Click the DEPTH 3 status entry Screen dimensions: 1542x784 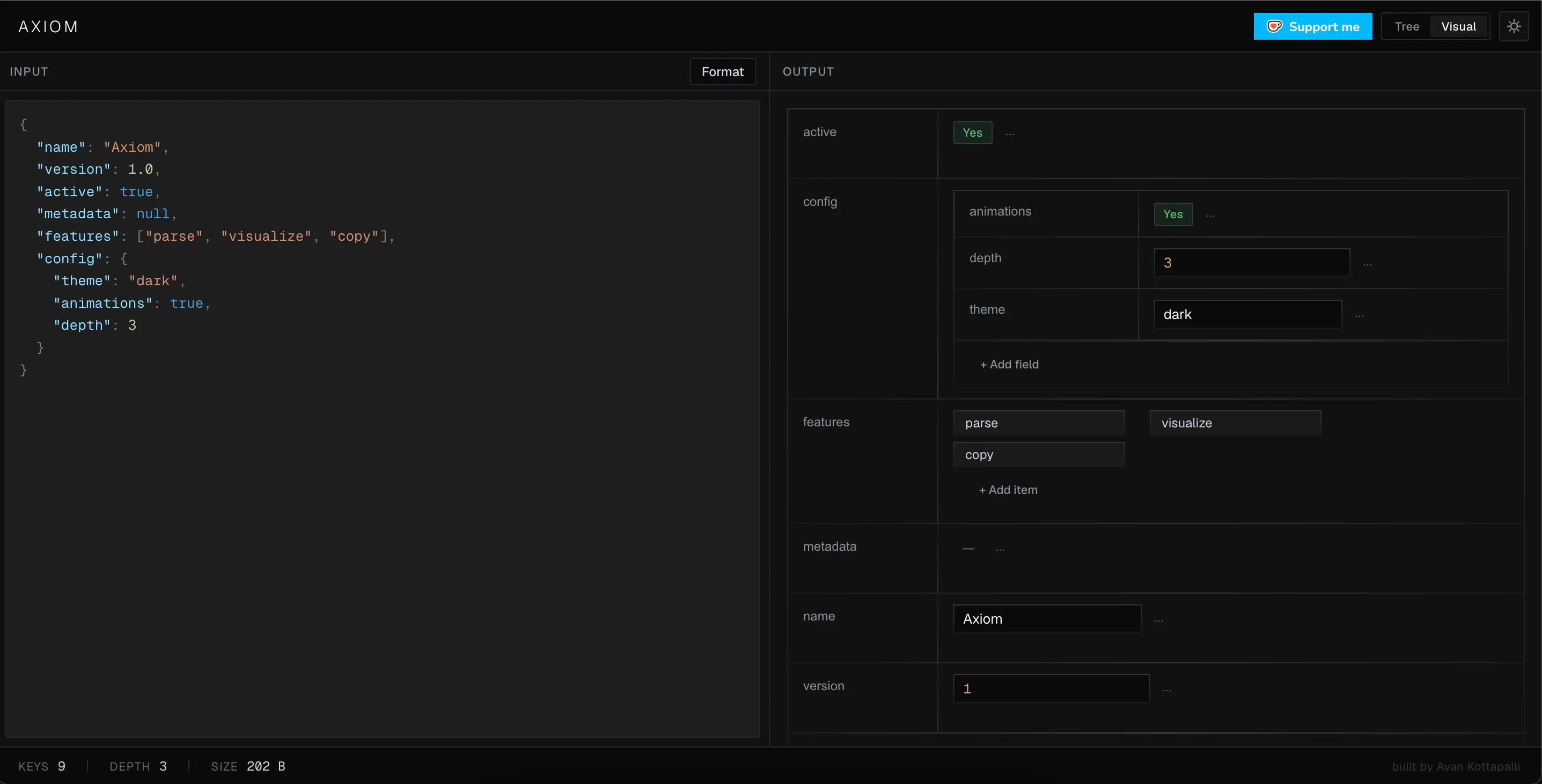(138, 766)
